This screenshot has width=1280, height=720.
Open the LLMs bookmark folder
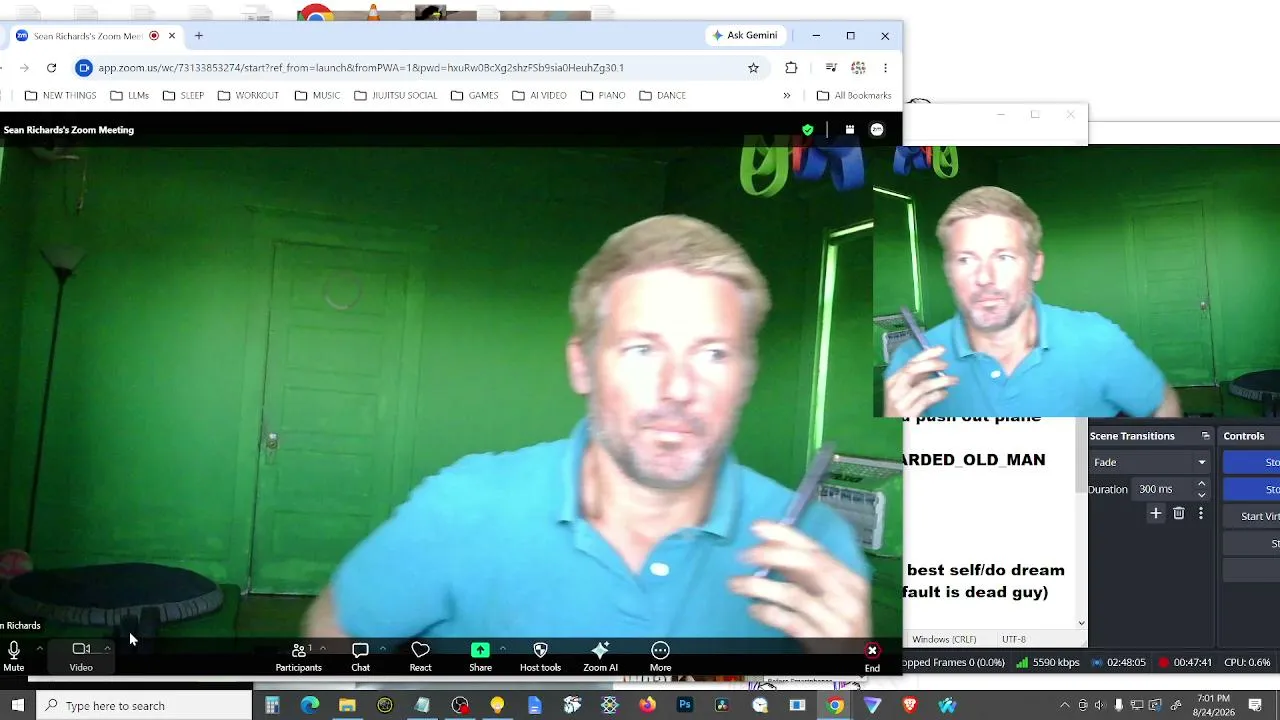pyautogui.click(x=130, y=96)
